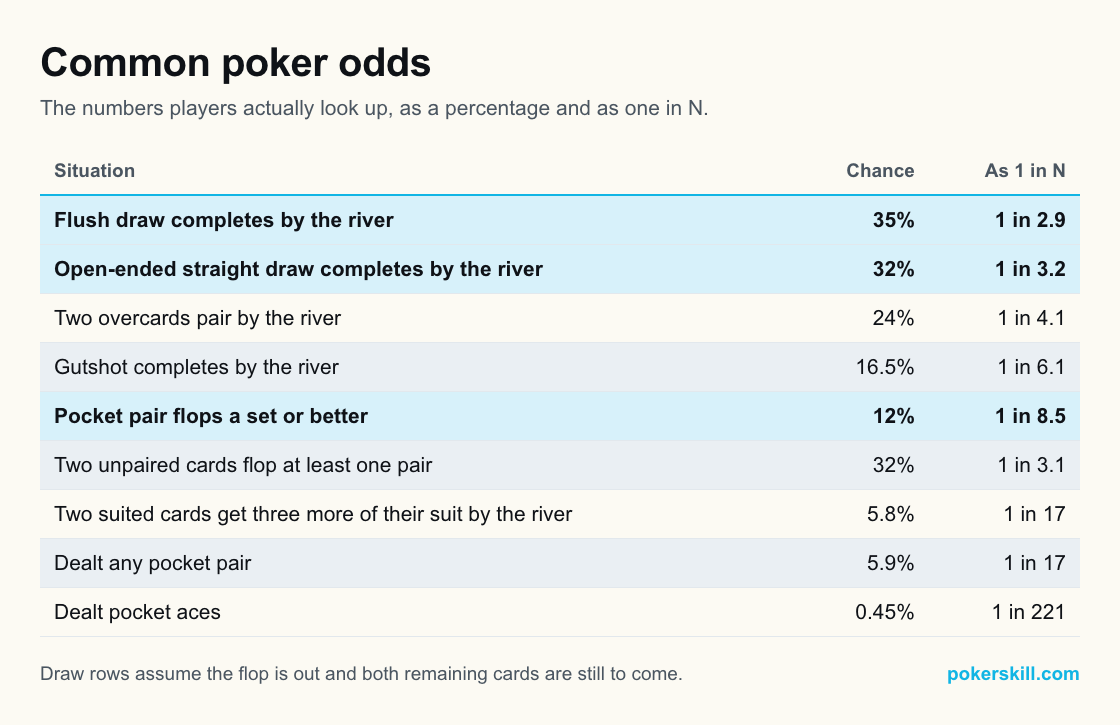Screen dimensions: 1120x725
Task: Click the Common poker odds title
Action: pos(236,63)
